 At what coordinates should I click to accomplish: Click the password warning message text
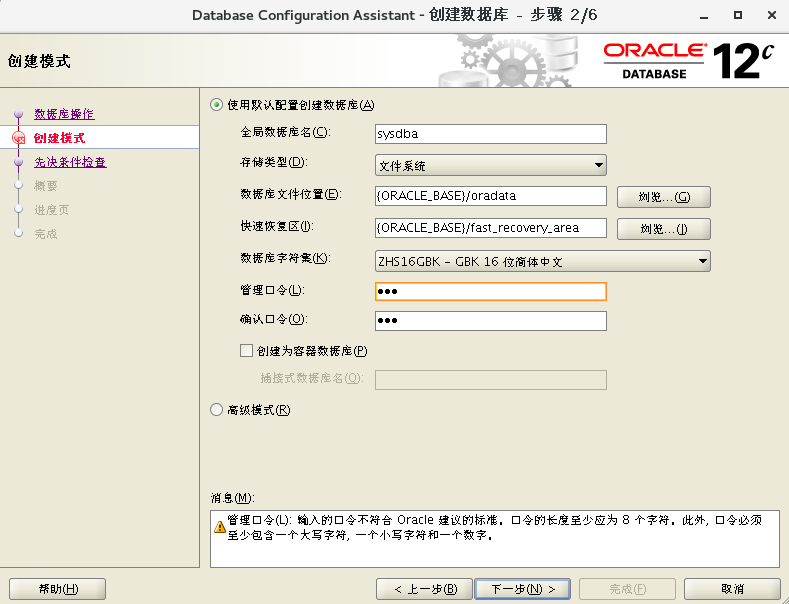click(495, 527)
